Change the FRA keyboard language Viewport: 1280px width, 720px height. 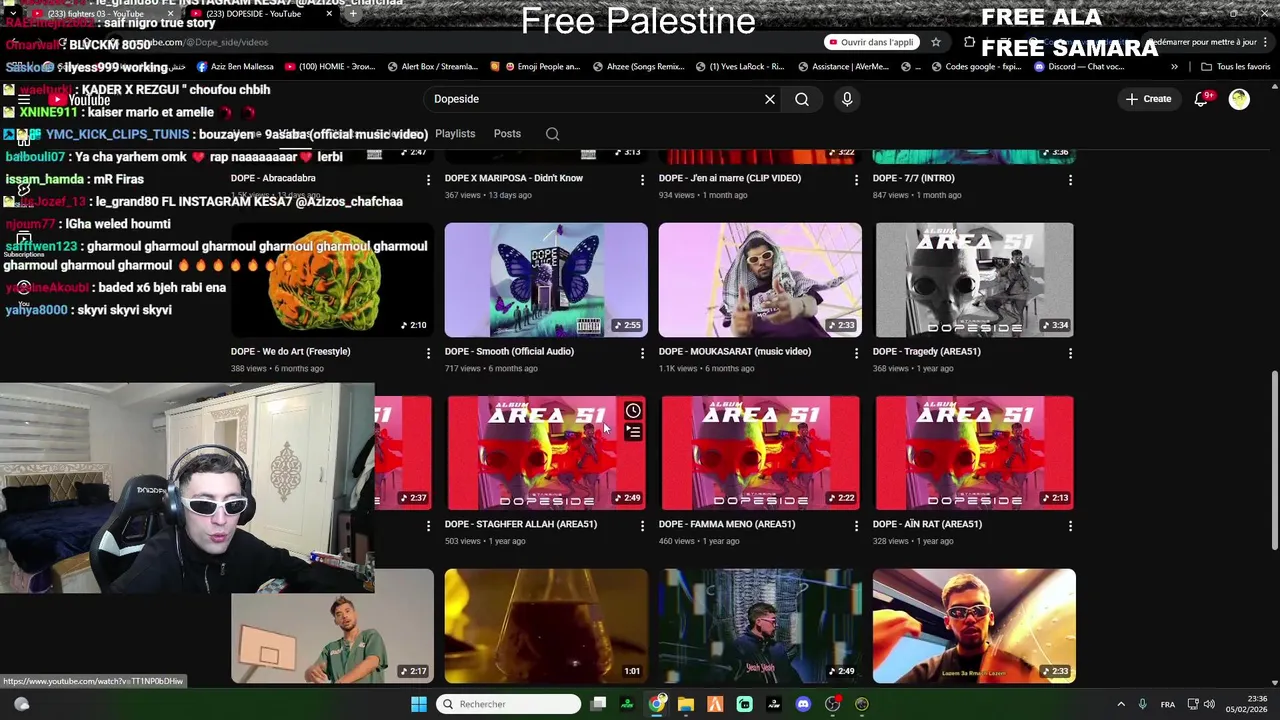1168,704
